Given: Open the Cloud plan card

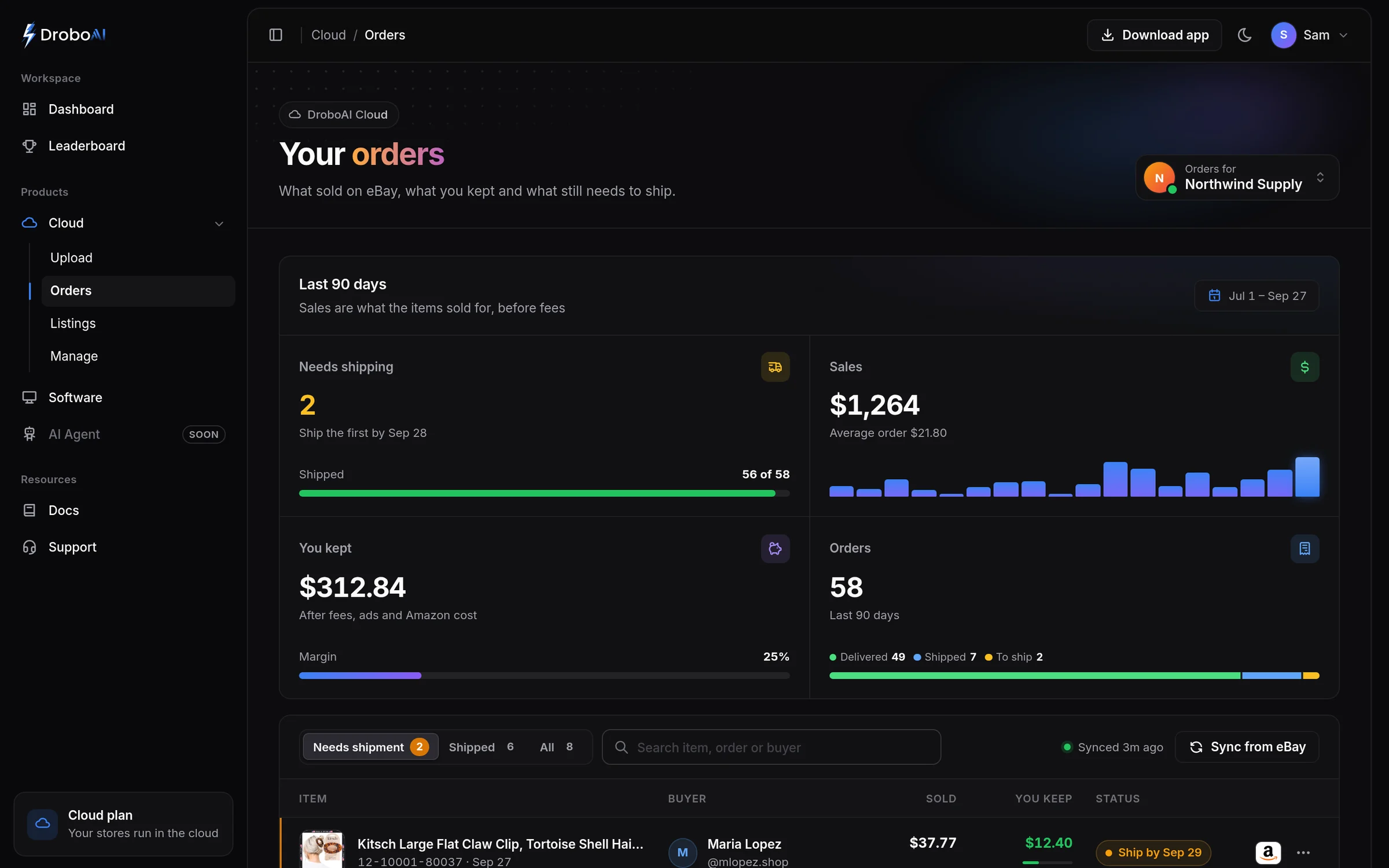Looking at the screenshot, I should coord(123,823).
